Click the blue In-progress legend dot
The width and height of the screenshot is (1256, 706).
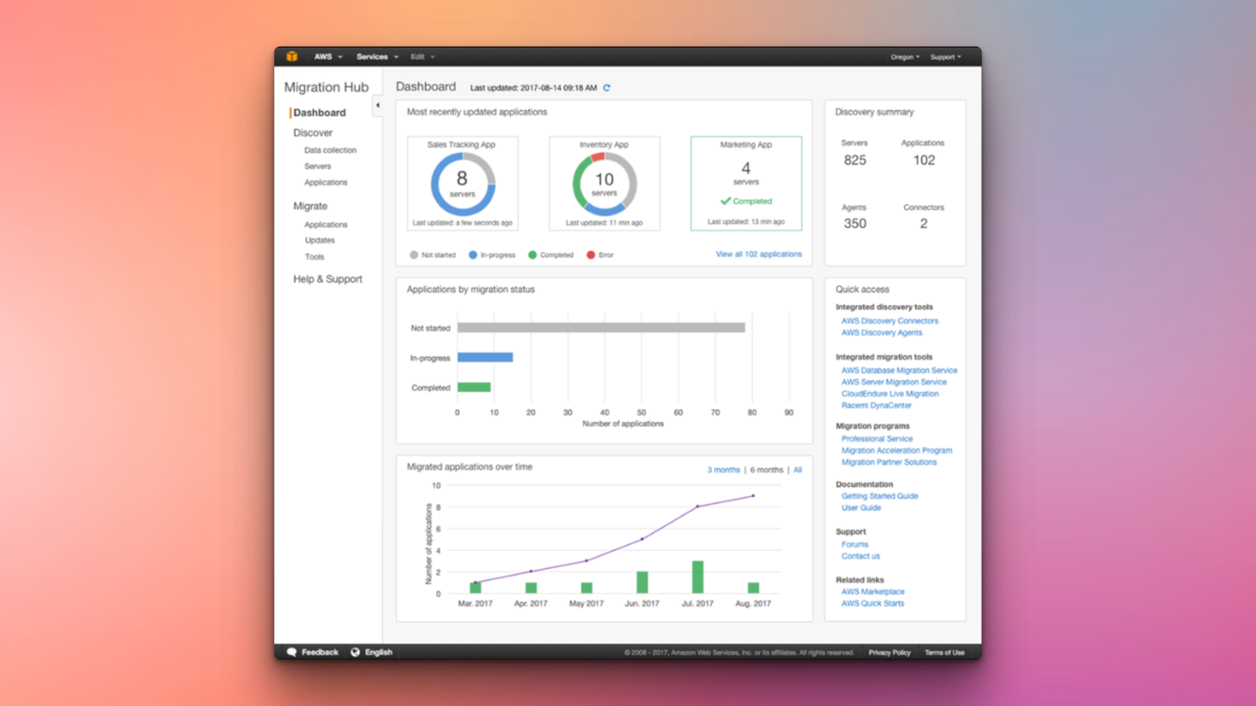click(x=473, y=254)
